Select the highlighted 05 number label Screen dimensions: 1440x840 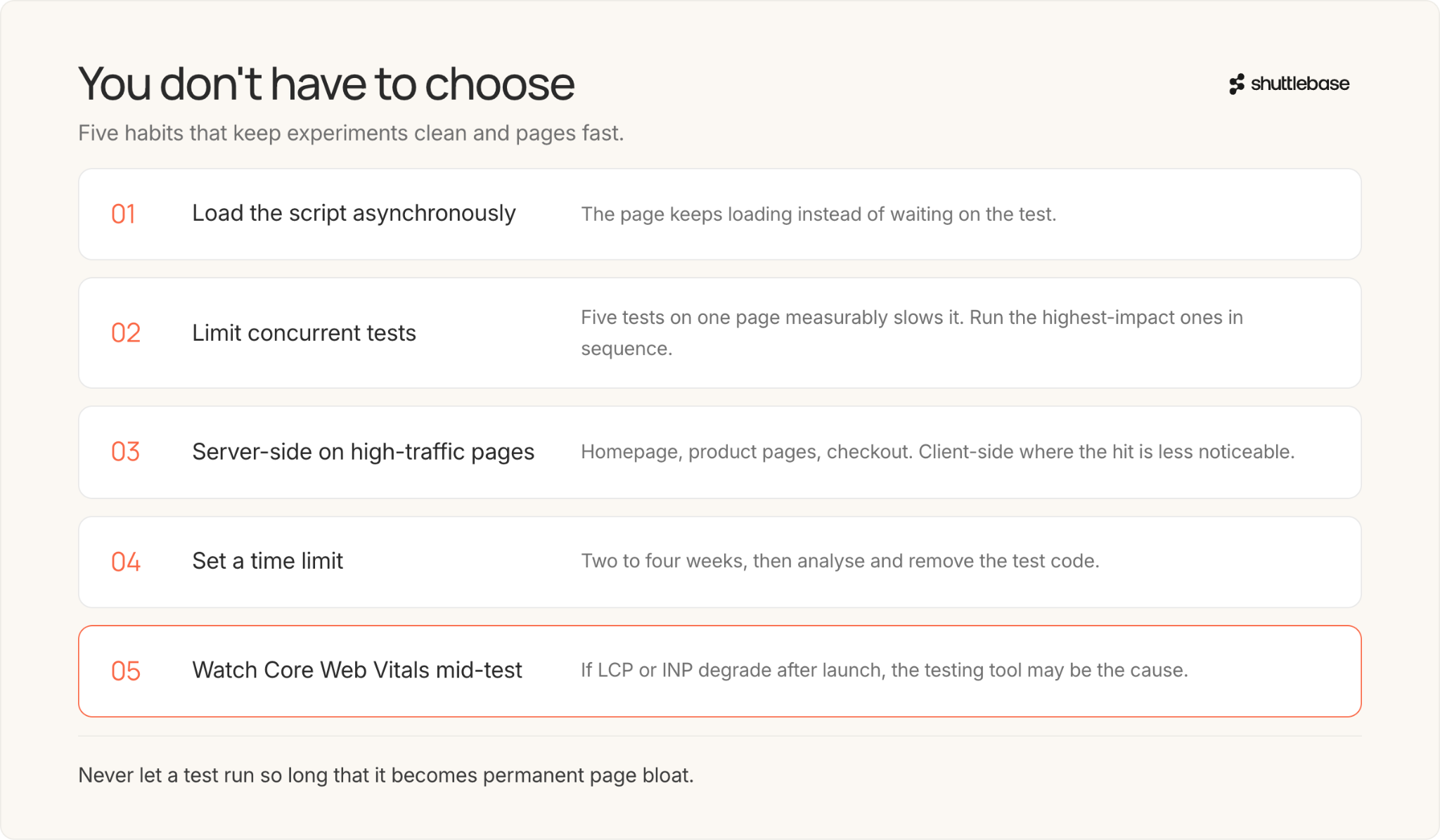(126, 671)
